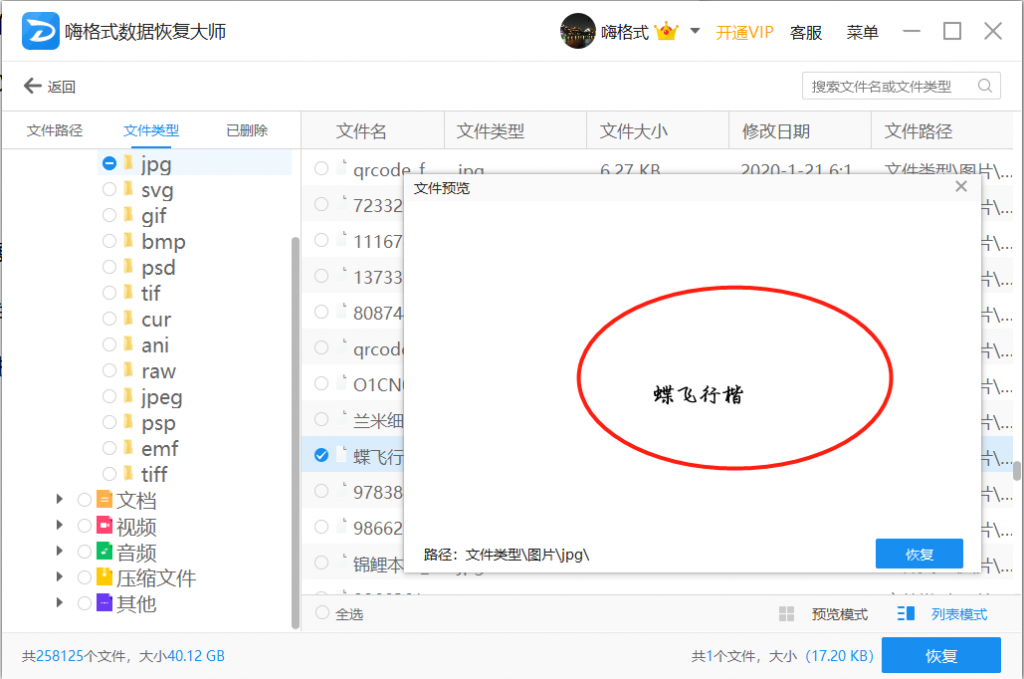Viewport: 1024px width, 679px height.
Task: Click the red 视频 video icon
Action: pyautogui.click(x=104, y=525)
